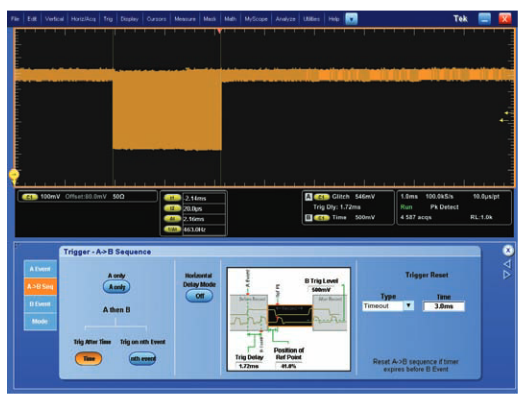Open the Help menu
This screenshot has width=525, height=397.
tap(333, 19)
